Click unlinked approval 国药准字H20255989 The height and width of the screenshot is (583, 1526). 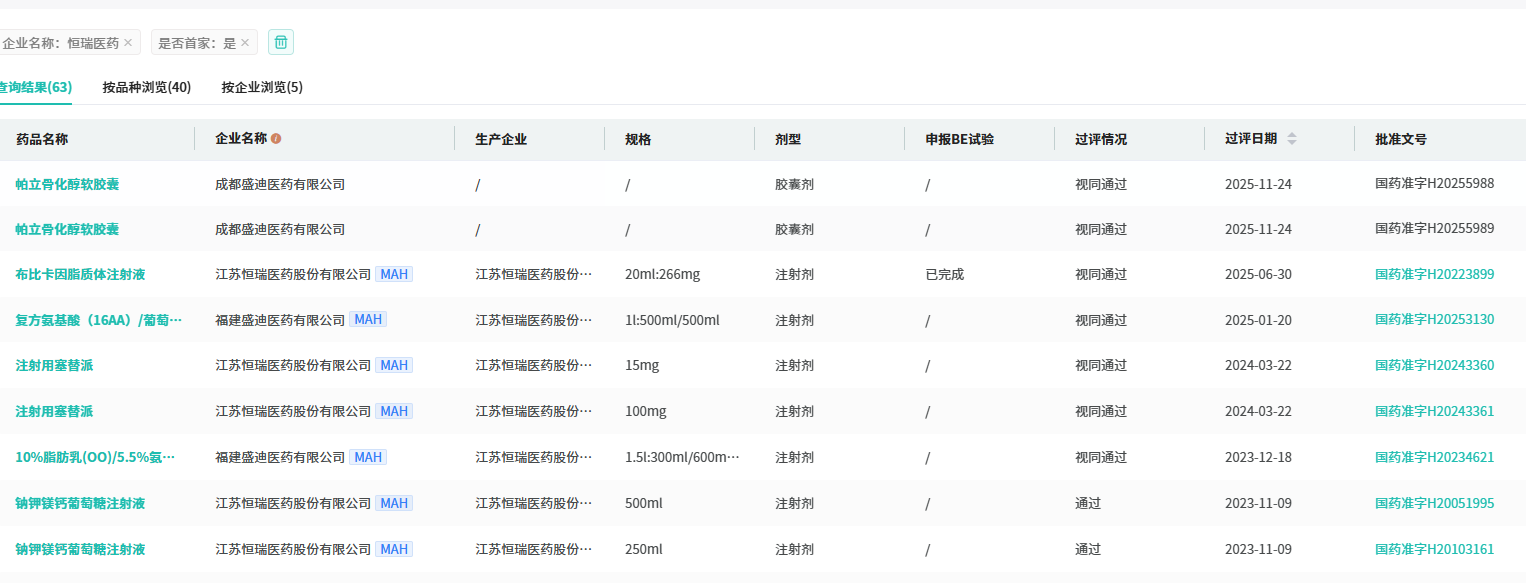tap(1435, 228)
